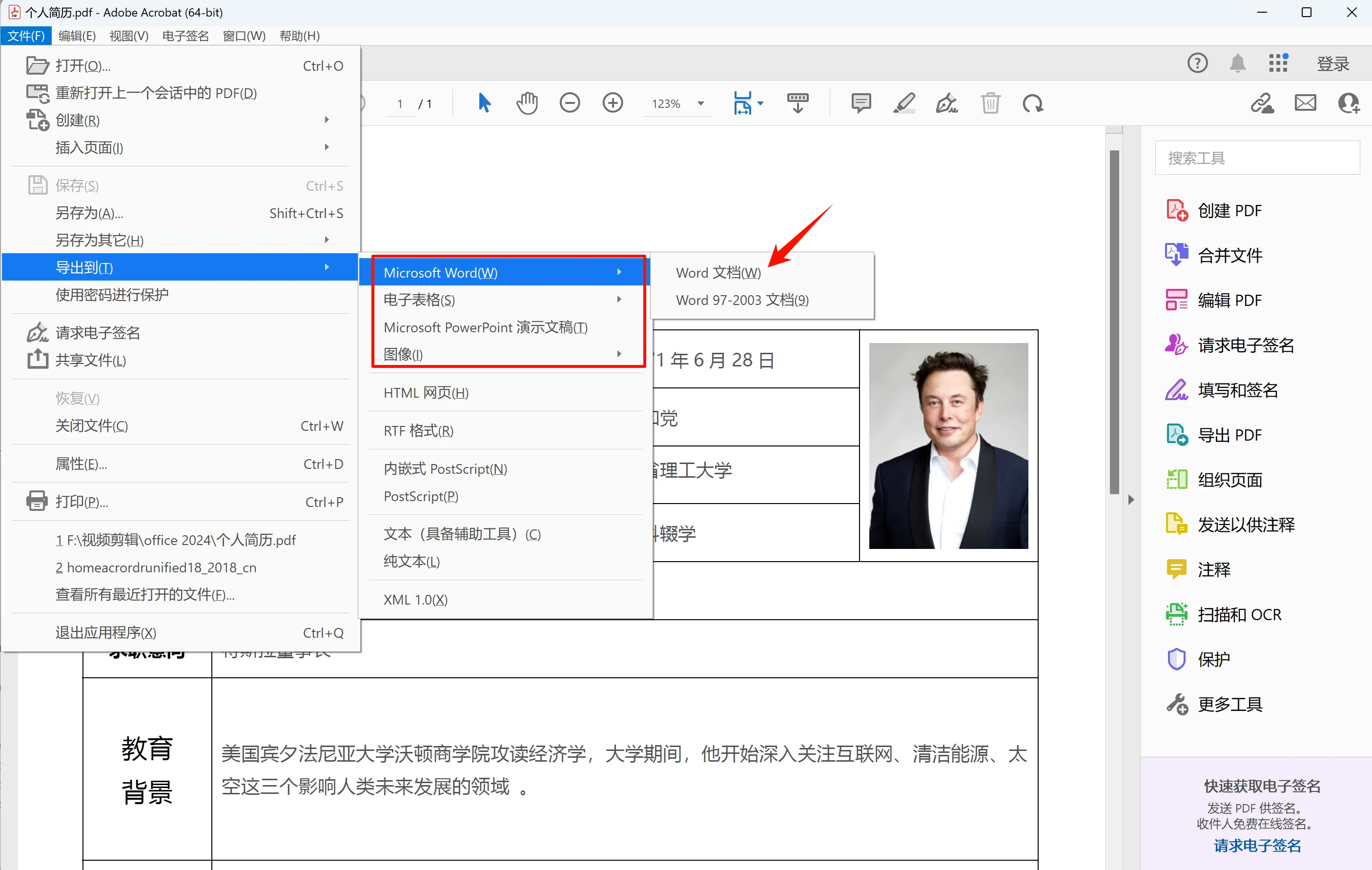This screenshot has width=1372, height=870.
Task: Click the portrait photo in resume
Action: 948,445
